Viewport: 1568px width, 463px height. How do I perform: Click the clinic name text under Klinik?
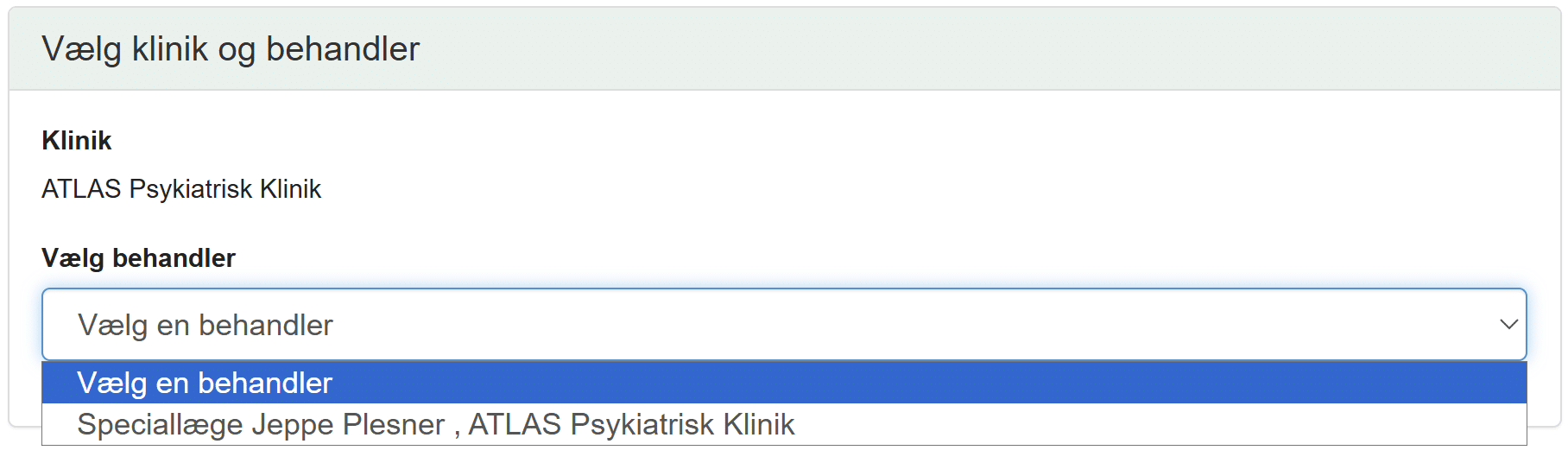point(181,189)
